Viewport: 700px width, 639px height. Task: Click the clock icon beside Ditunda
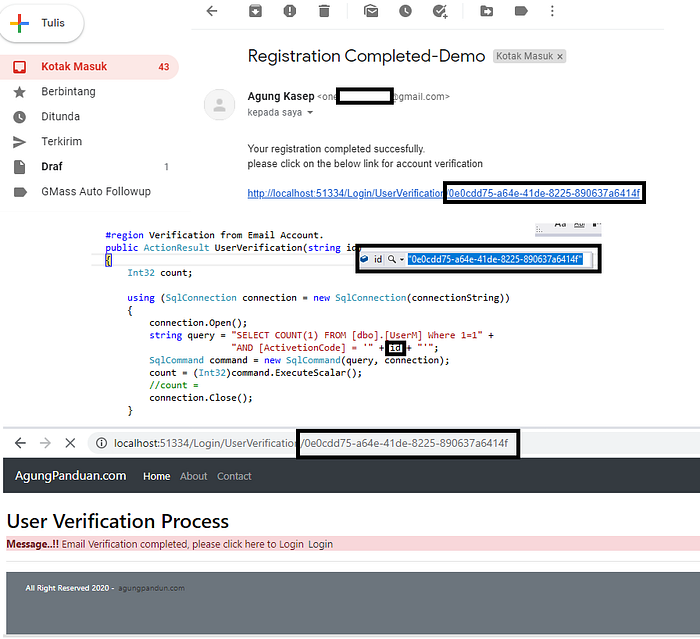click(20, 117)
